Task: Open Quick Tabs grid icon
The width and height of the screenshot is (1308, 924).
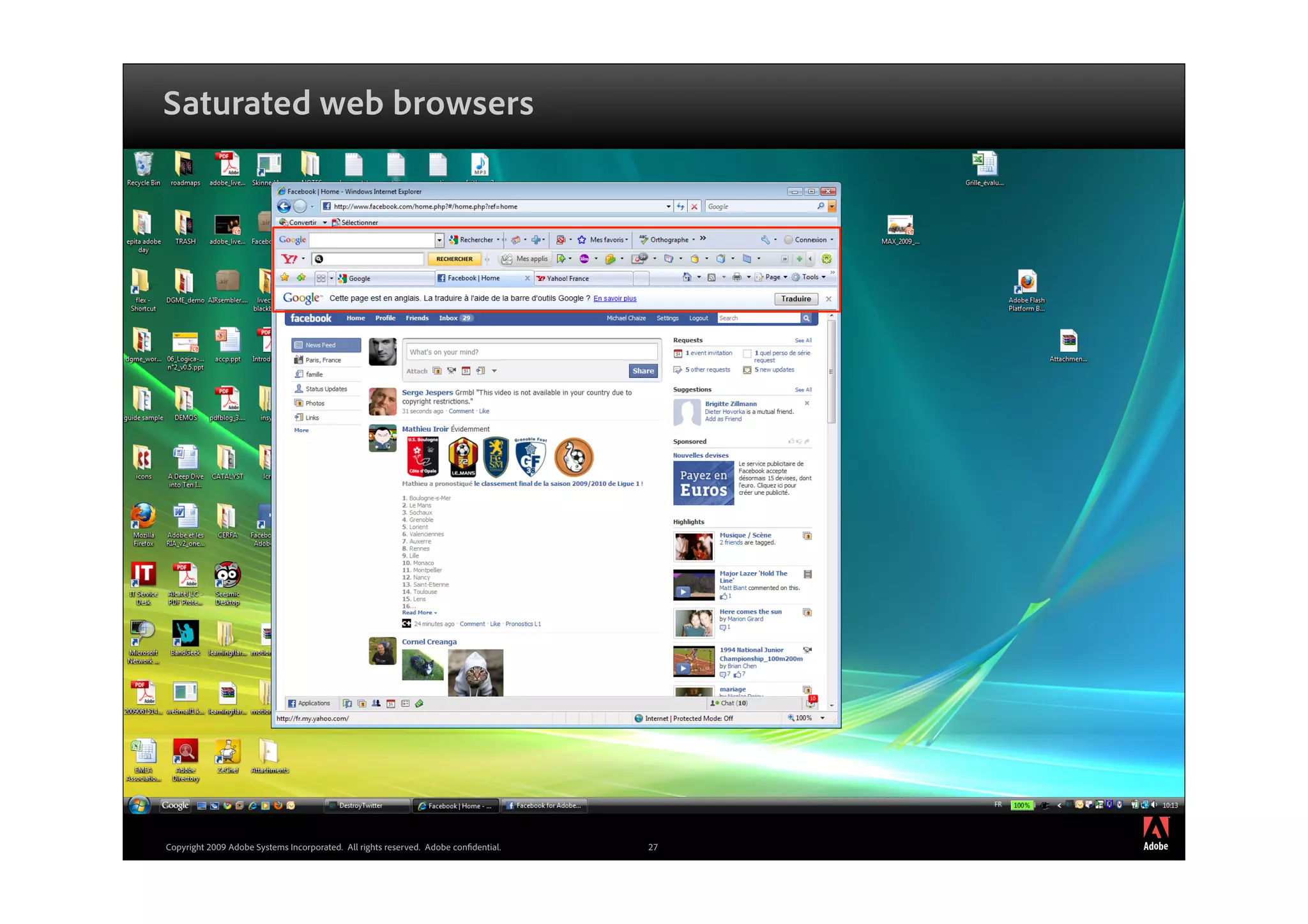Action: [321, 278]
